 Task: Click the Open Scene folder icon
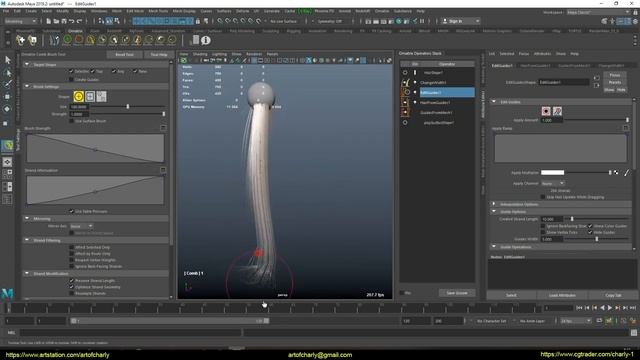pyautogui.click(x=56, y=21)
